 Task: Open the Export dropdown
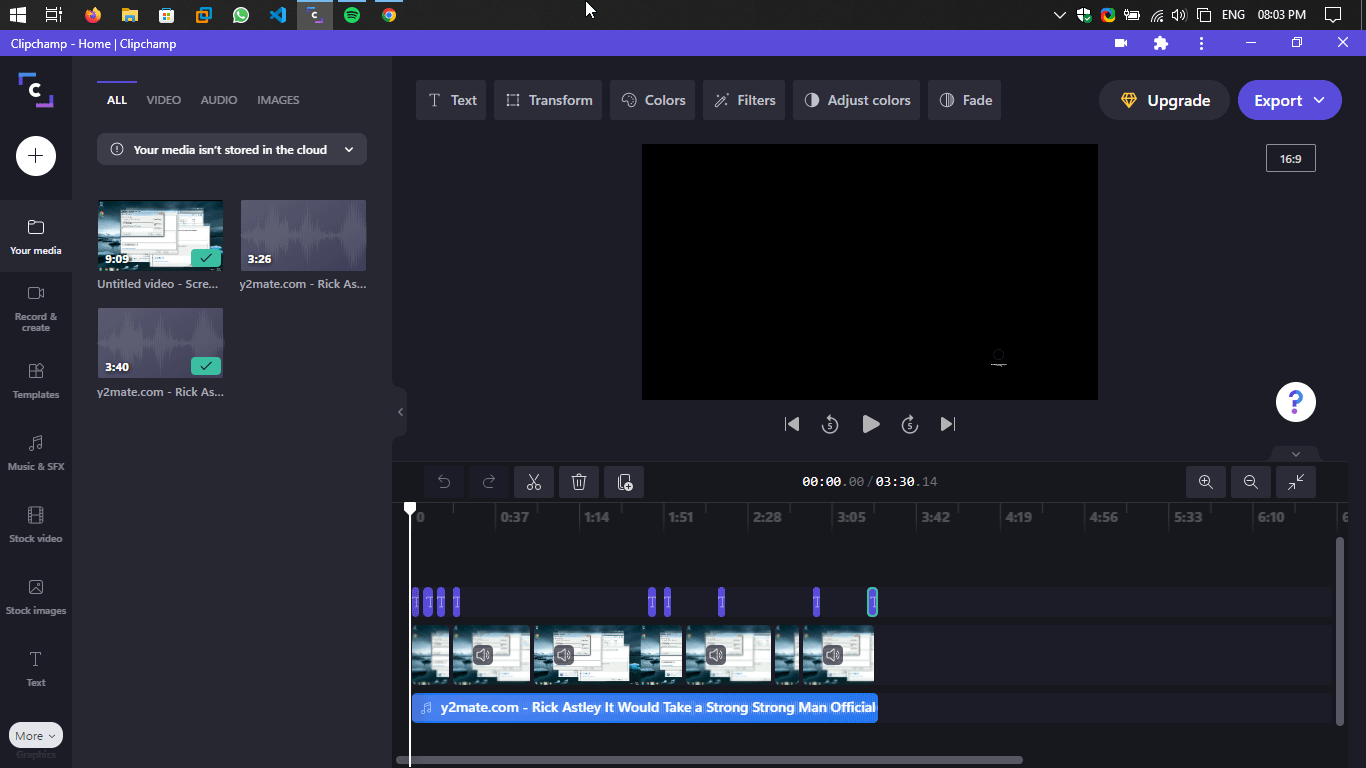1290,100
